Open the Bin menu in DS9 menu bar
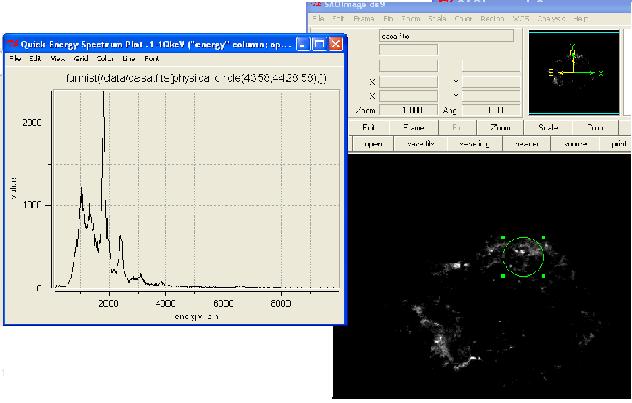This screenshot has height=403, width=632. pyautogui.click(x=388, y=19)
